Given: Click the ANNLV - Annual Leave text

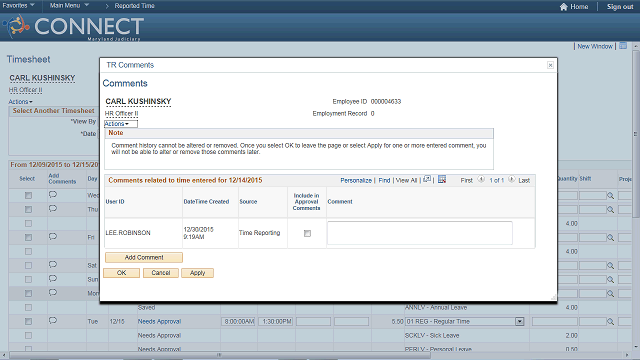Looking at the screenshot, I should (x=436, y=307).
